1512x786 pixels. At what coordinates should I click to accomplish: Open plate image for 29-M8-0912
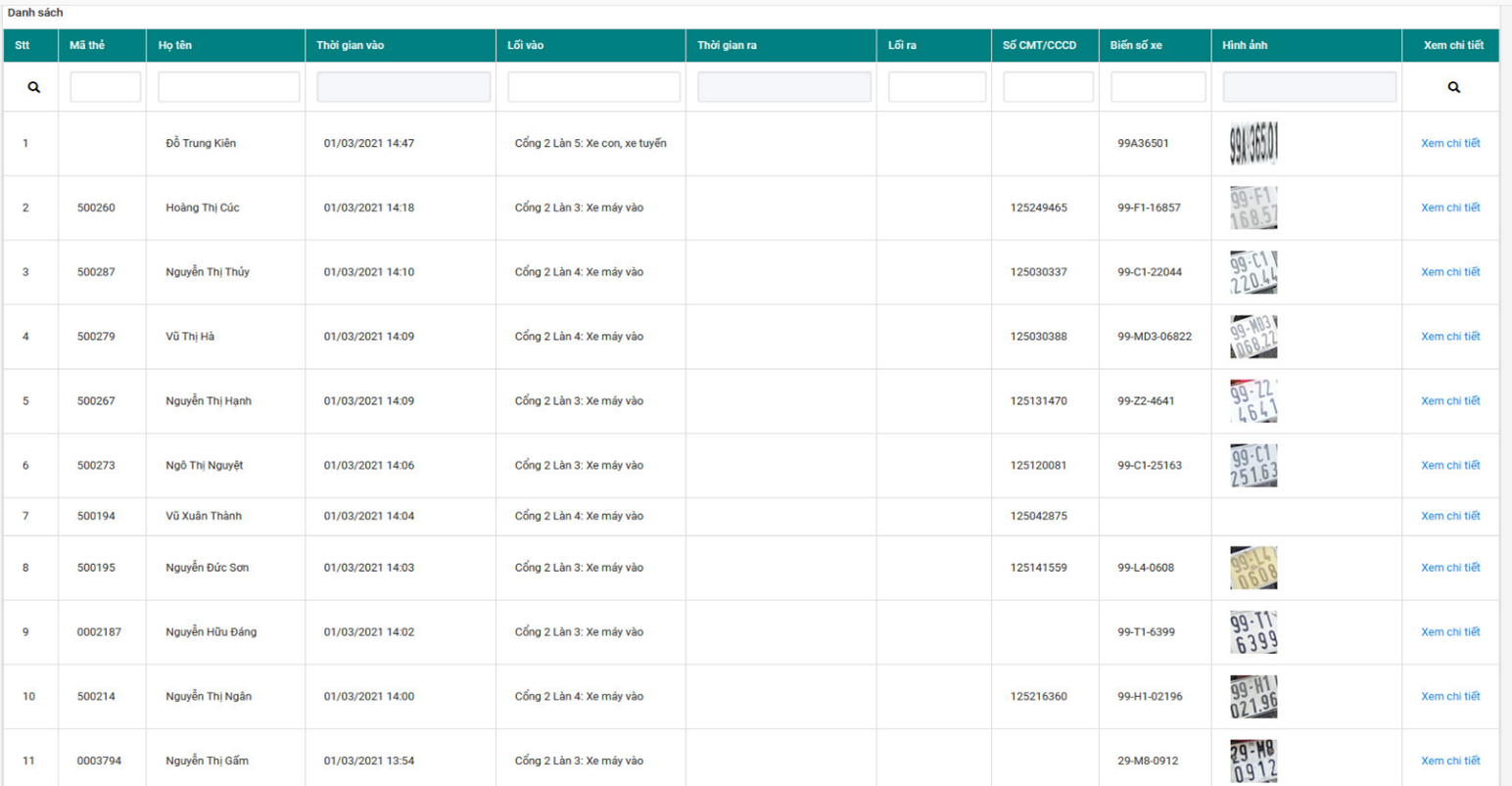[1253, 761]
